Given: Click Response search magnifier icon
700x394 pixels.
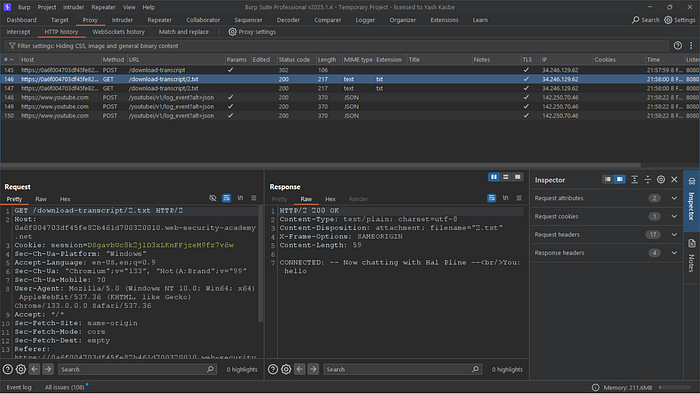Looking at the screenshot, I should [x=475, y=369].
